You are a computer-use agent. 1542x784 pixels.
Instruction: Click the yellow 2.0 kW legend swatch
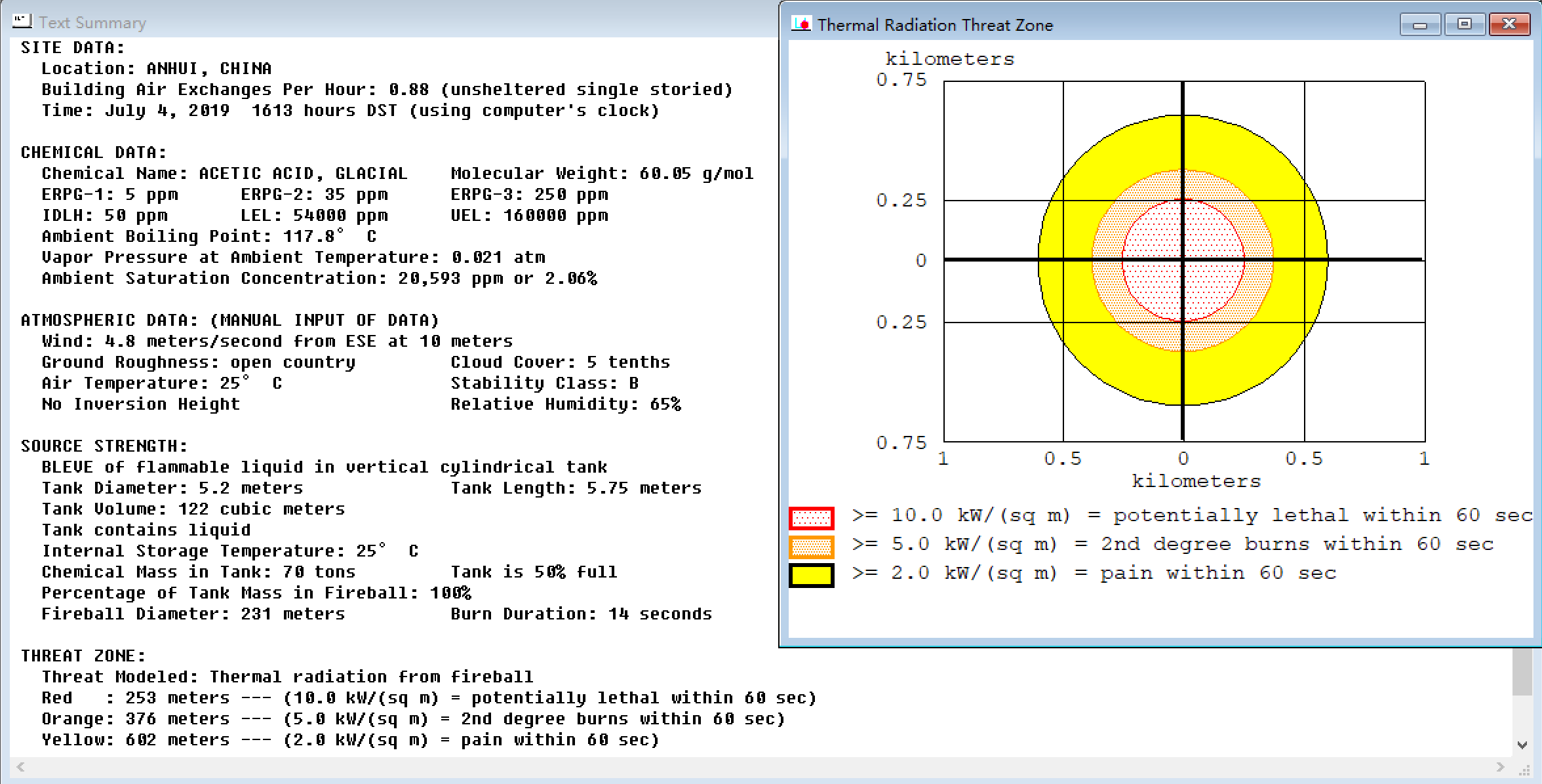[811, 575]
